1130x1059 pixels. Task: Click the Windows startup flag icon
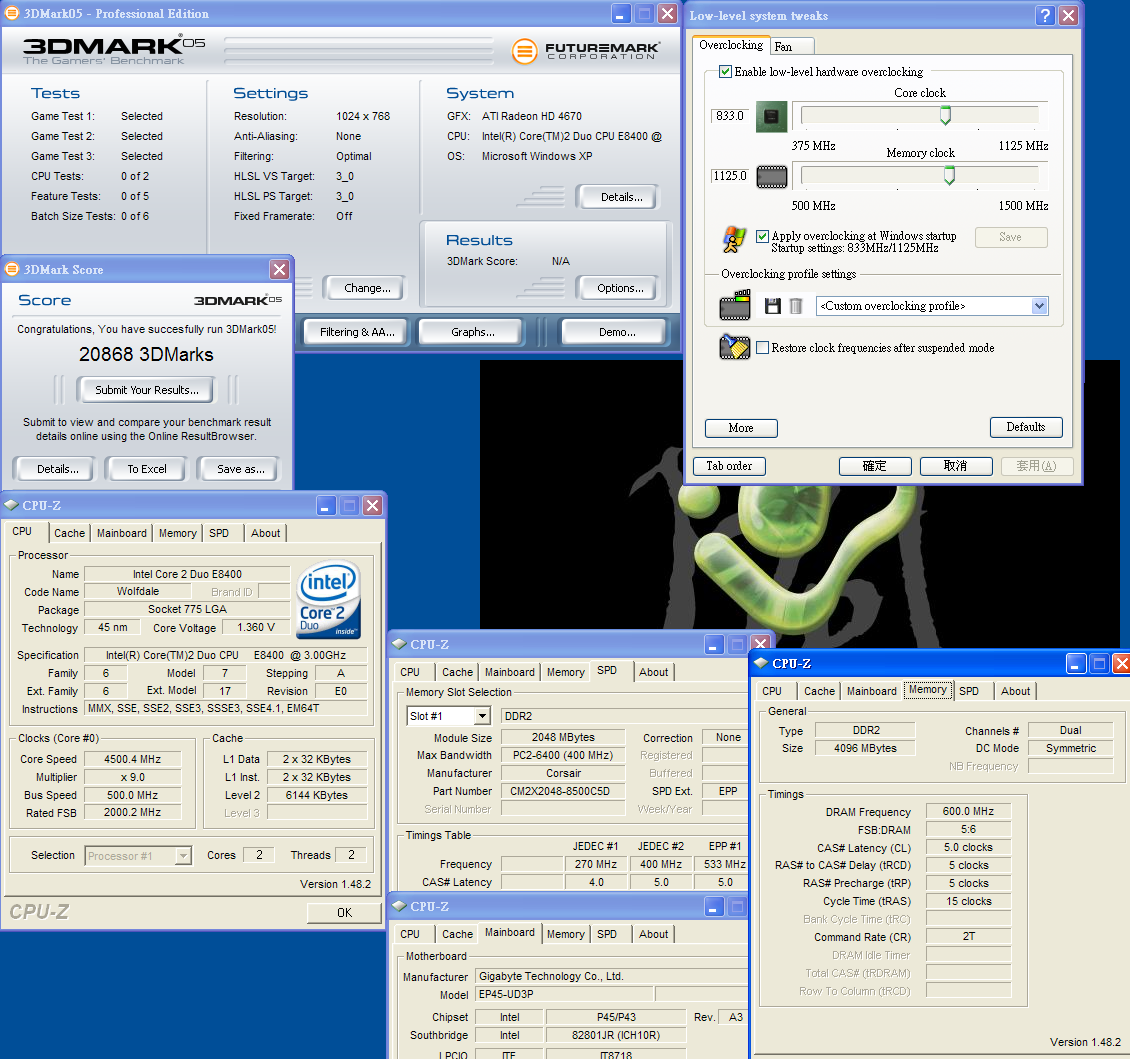click(x=735, y=240)
